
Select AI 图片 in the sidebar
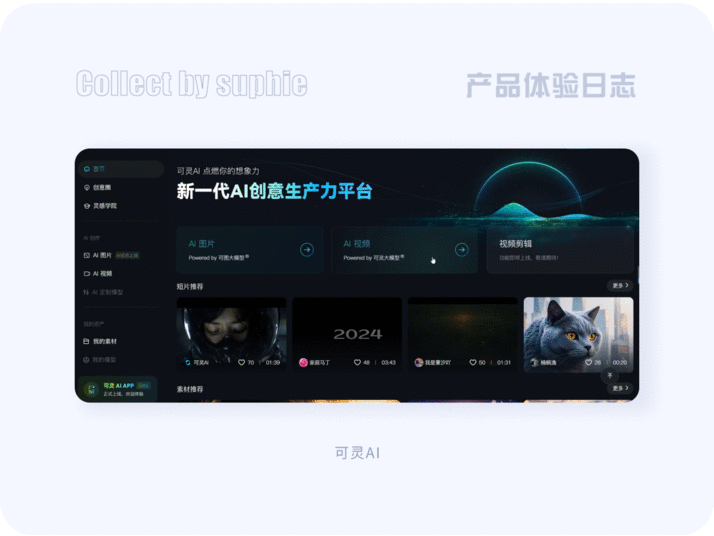[111, 255]
